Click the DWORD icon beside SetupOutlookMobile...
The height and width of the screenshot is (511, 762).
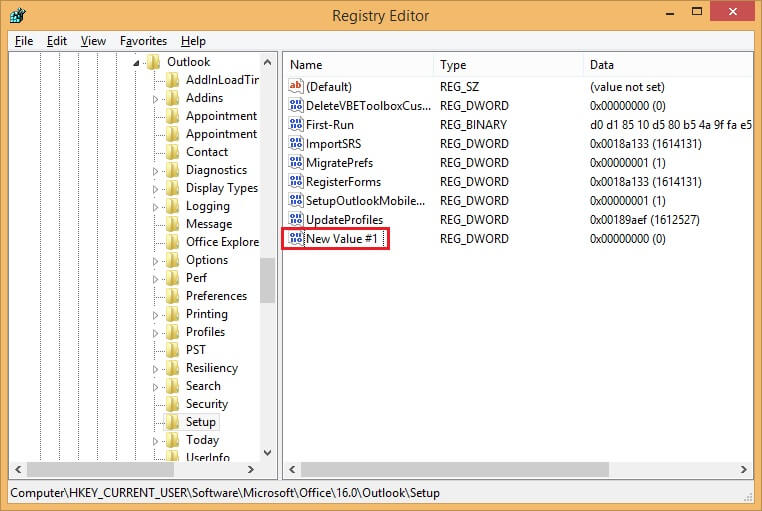[x=295, y=200]
